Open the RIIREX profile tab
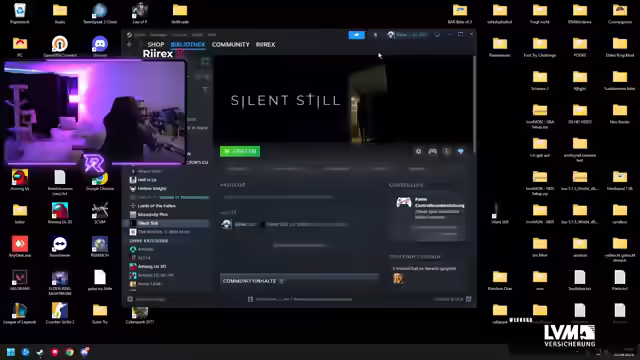 coord(265,44)
